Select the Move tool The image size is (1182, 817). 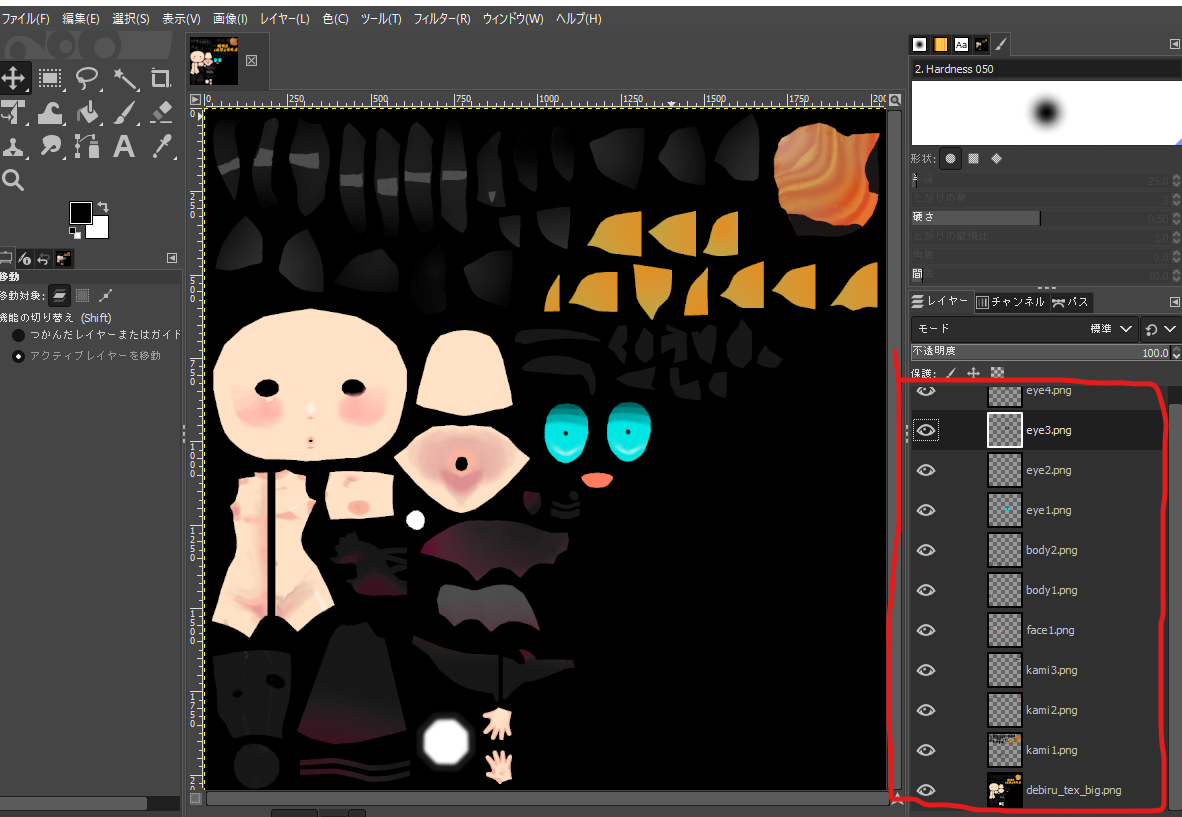click(14, 78)
